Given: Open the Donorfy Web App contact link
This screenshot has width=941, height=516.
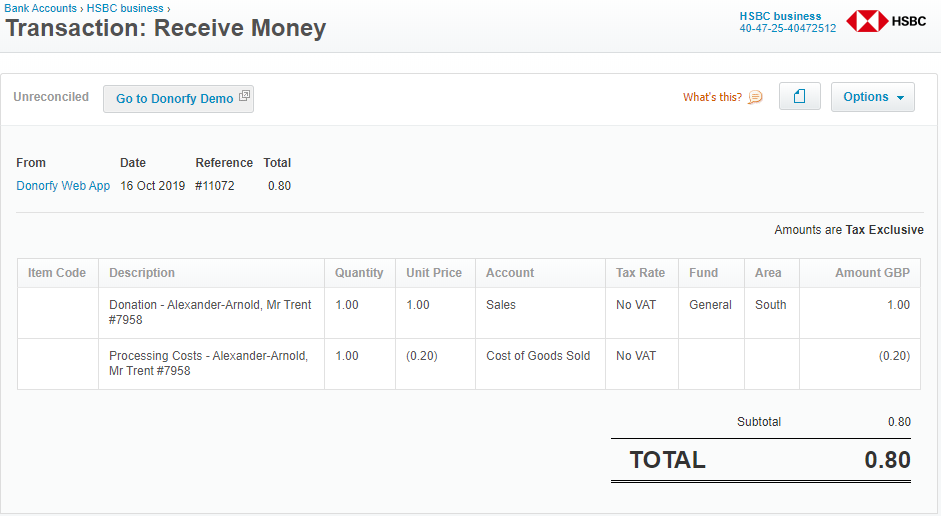Looking at the screenshot, I should [63, 186].
